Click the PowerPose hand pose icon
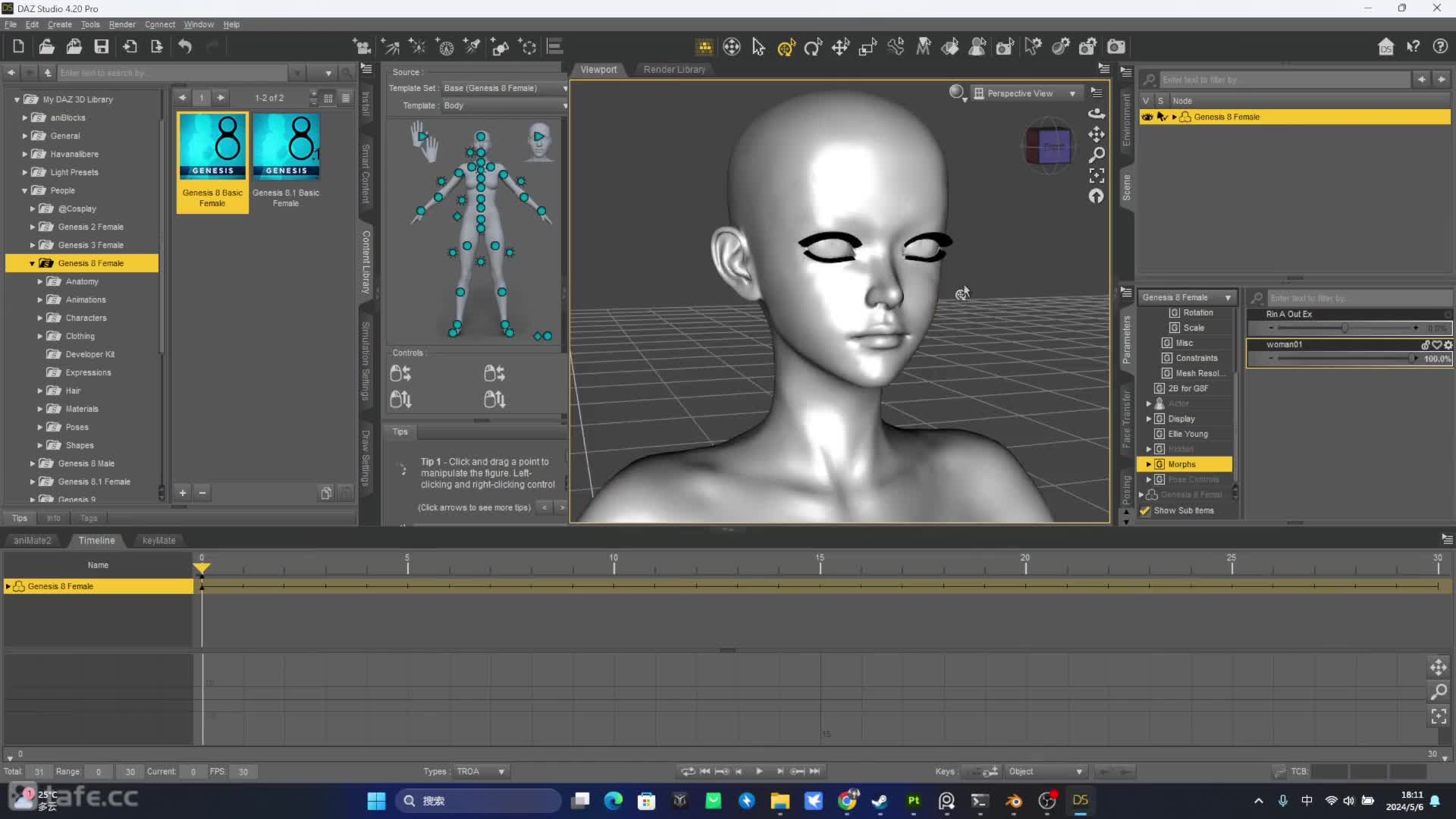1456x819 pixels. pyautogui.click(x=425, y=141)
